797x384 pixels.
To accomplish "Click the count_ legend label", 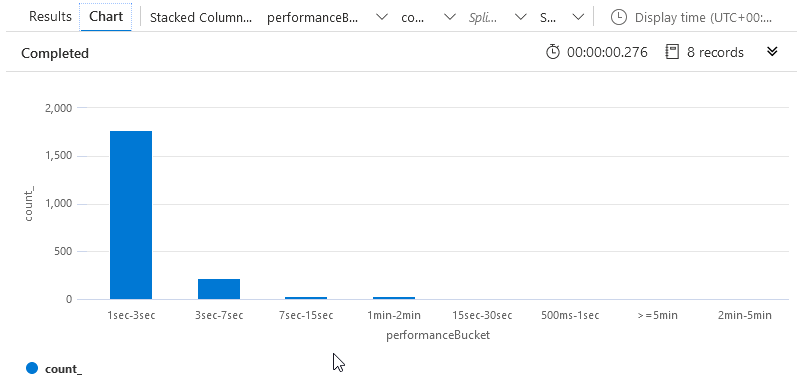I will [x=64, y=369].
